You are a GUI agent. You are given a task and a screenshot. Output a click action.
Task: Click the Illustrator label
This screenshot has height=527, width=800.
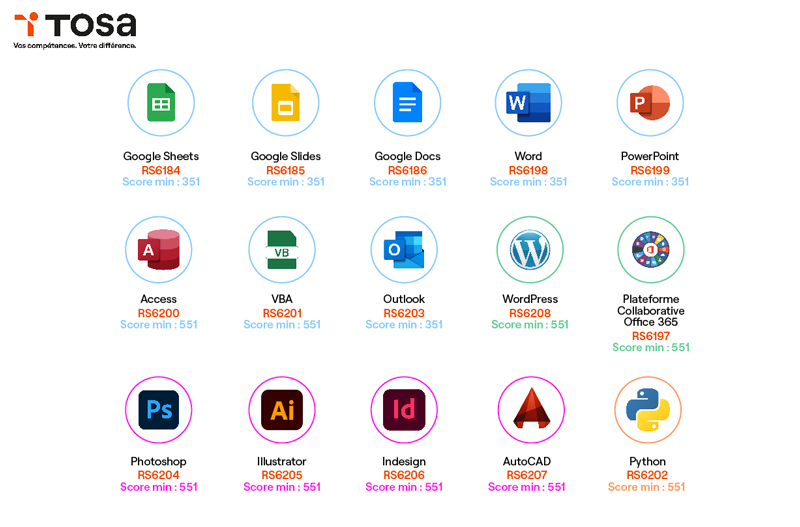coord(282,461)
